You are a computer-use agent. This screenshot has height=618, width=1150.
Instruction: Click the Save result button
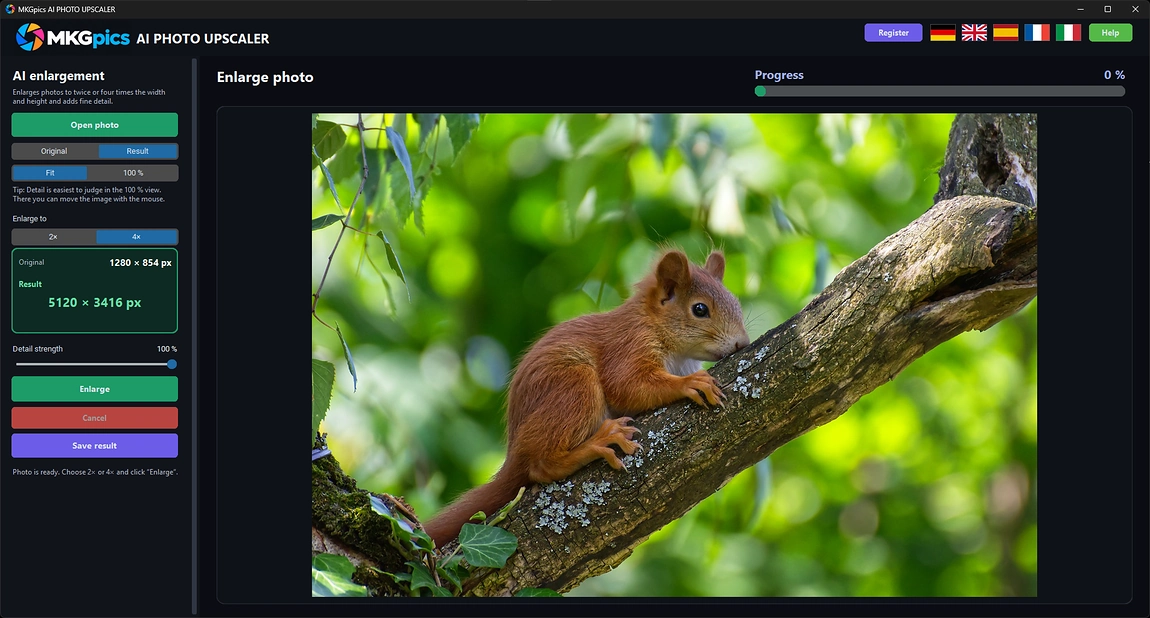tap(95, 446)
